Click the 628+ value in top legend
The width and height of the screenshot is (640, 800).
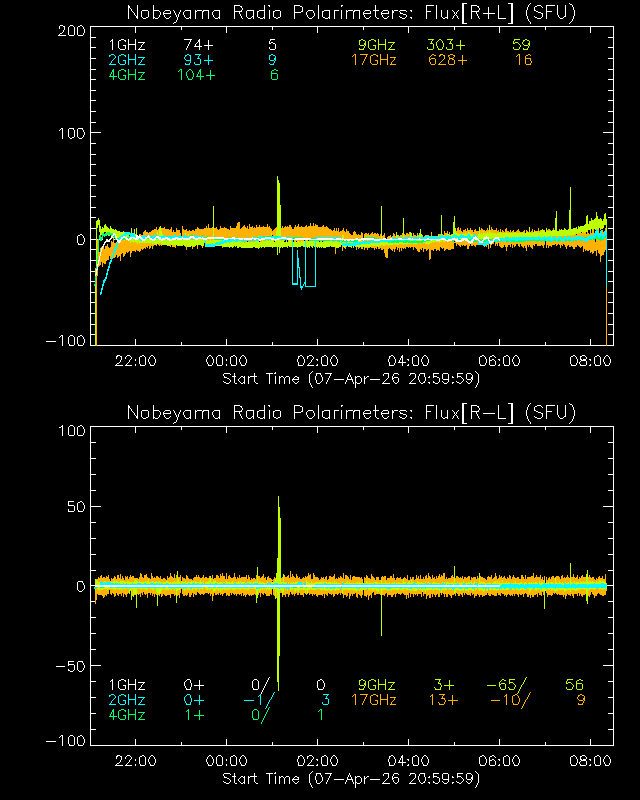[447, 61]
